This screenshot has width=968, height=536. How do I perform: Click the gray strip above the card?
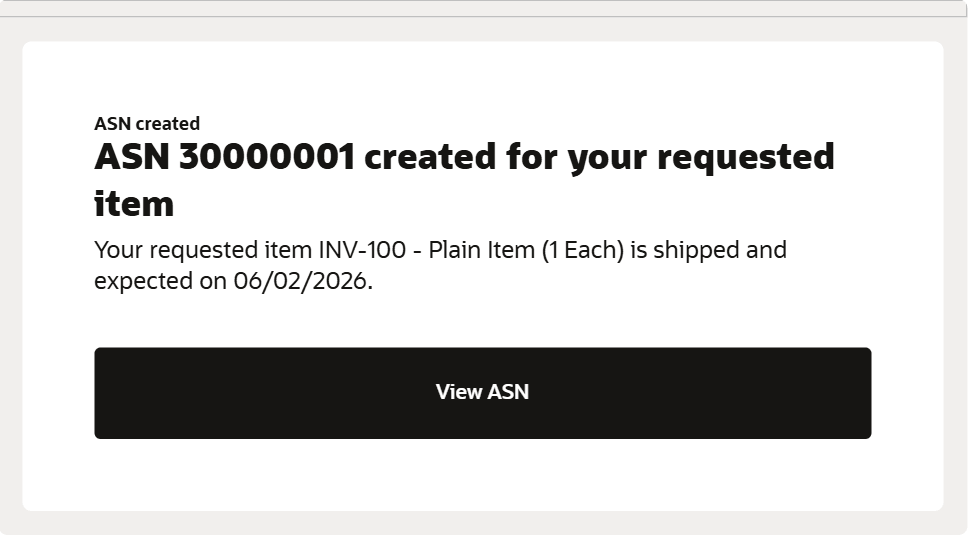tap(482, 29)
